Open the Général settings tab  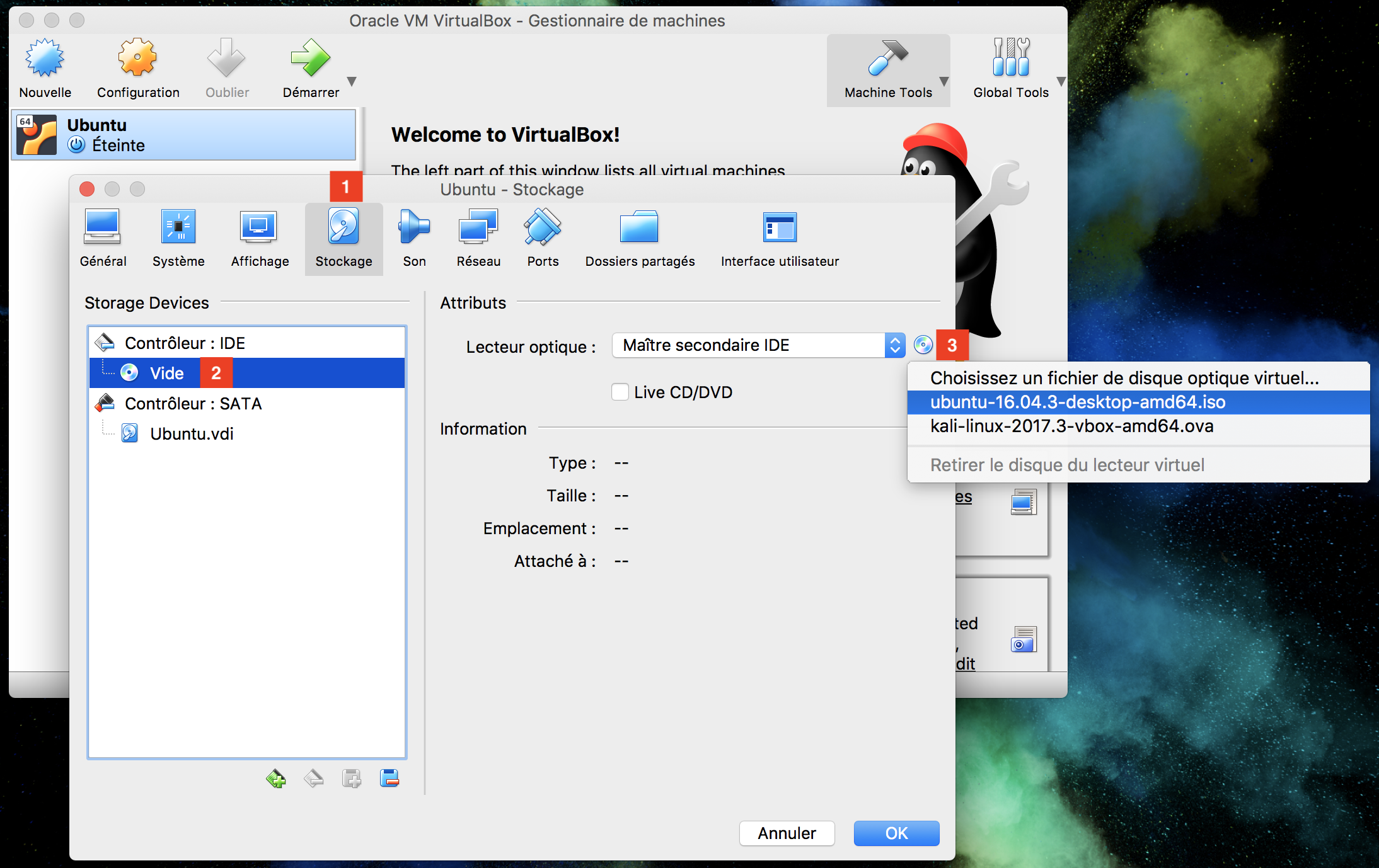tap(103, 239)
